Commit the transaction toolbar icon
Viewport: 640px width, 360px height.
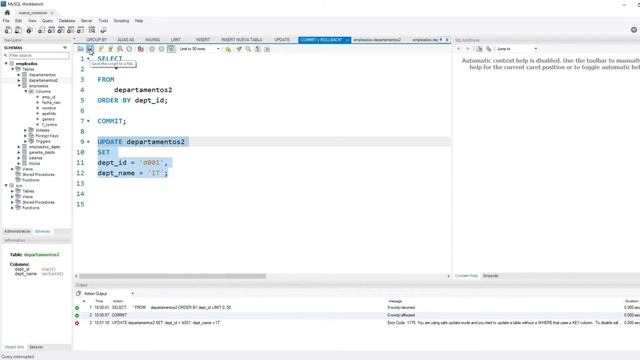[152, 49]
